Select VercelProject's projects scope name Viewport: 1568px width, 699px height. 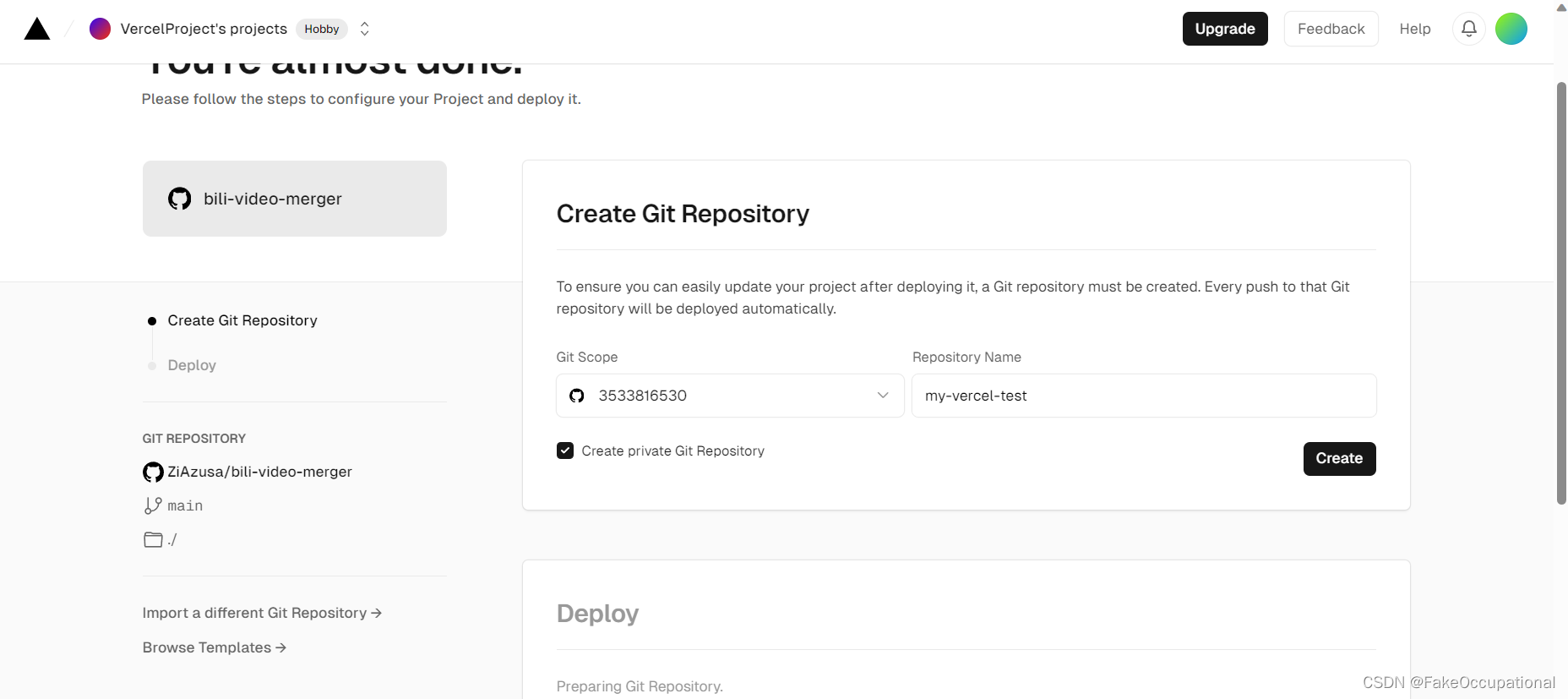point(204,29)
